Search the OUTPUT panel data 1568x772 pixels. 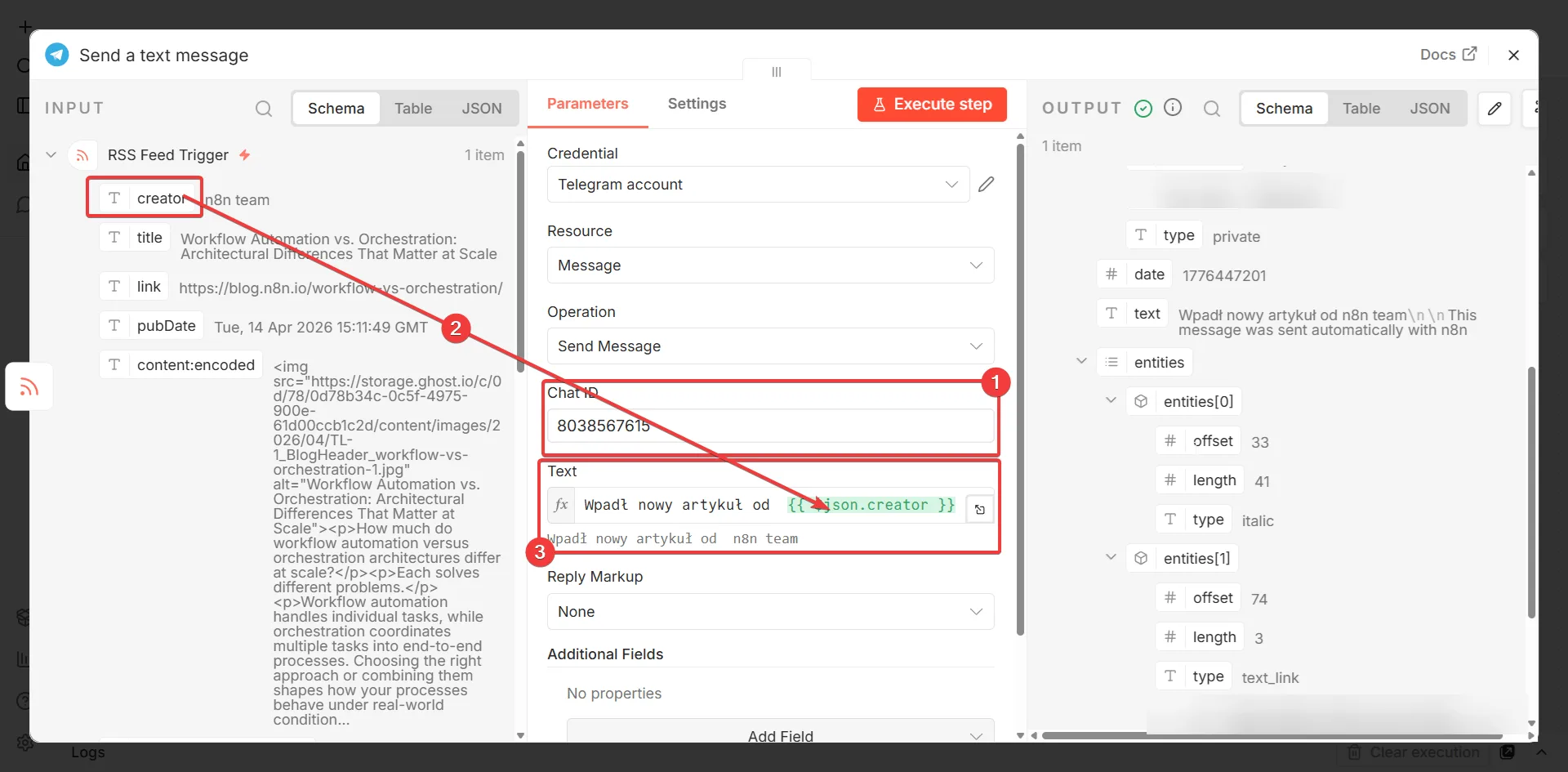1212,109
